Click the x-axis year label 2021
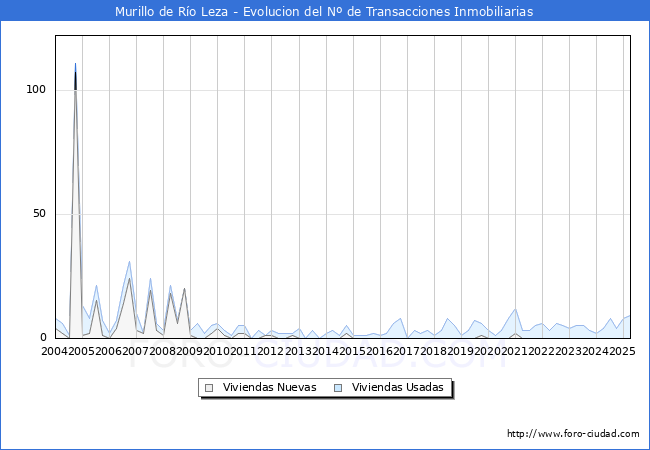Screen dimensions: 650x450 (x=514, y=351)
